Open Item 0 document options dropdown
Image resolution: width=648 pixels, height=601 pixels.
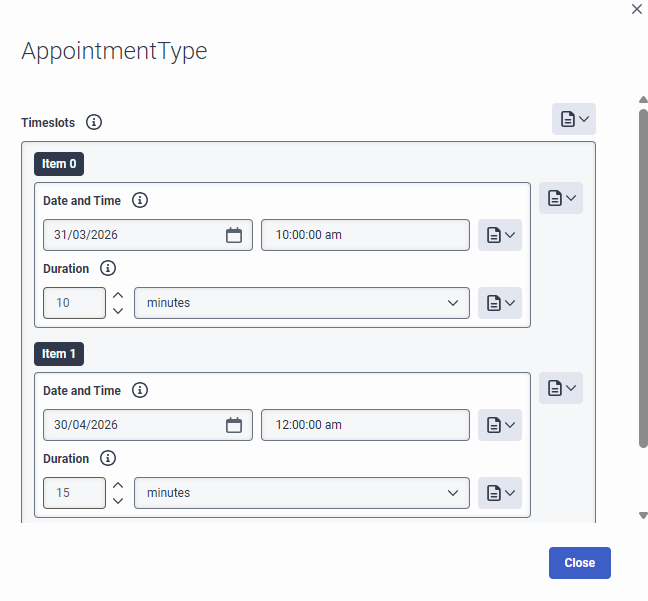click(x=560, y=198)
